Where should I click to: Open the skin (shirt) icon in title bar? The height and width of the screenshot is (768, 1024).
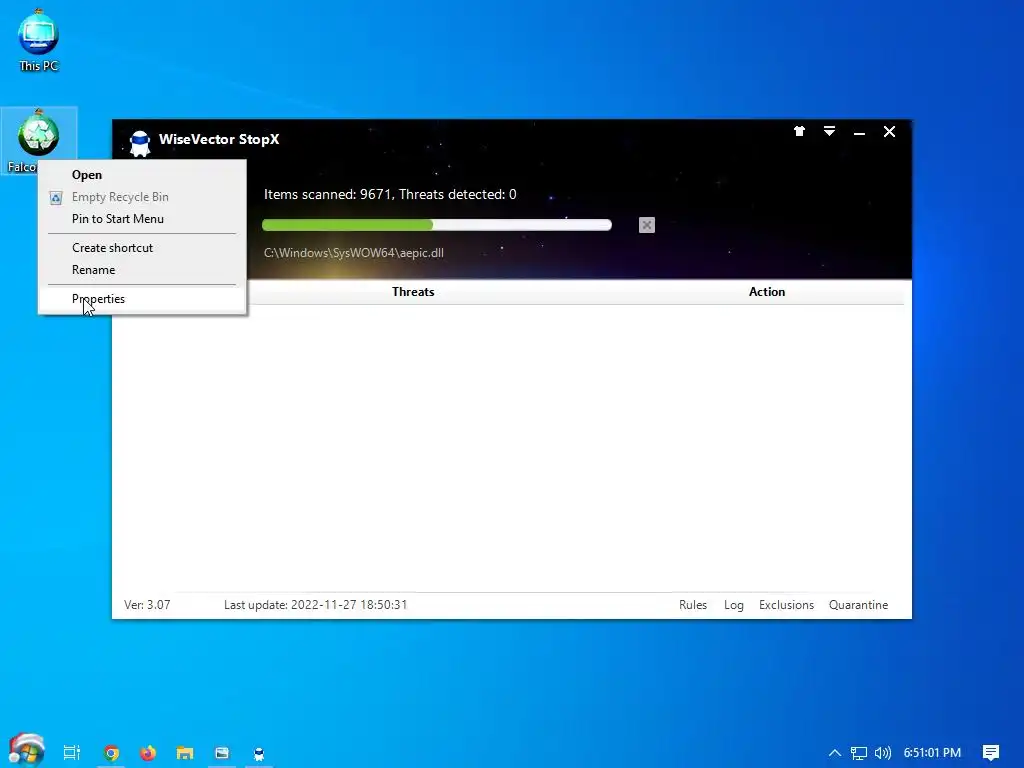tap(799, 131)
